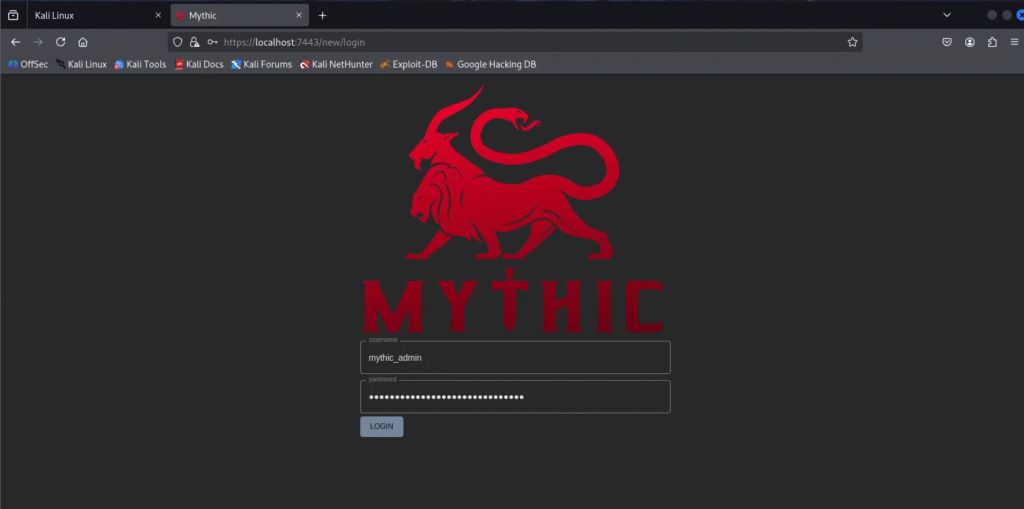Open the Kali Forums bookmark

pos(261,64)
